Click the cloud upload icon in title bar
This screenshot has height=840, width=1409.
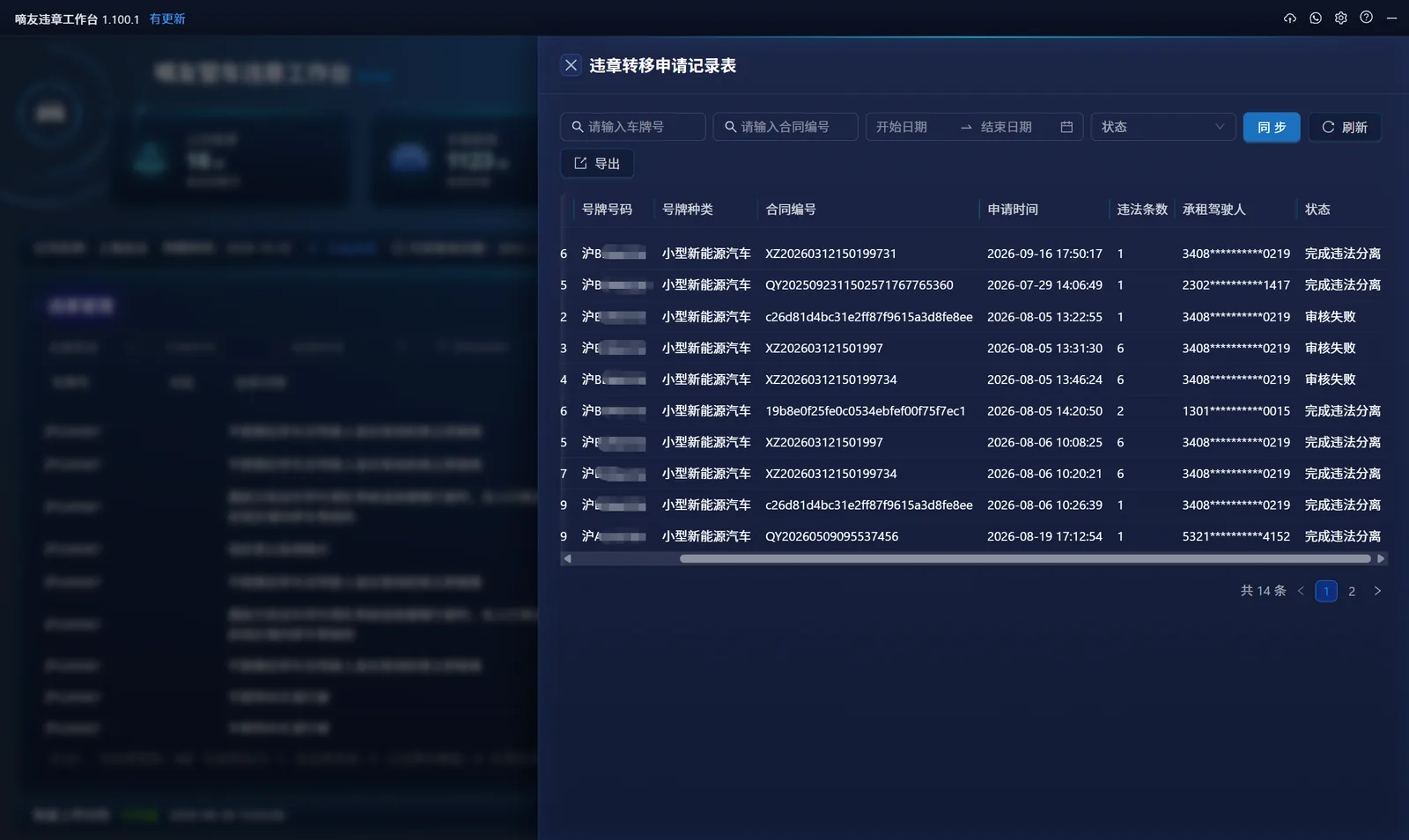[1290, 18]
